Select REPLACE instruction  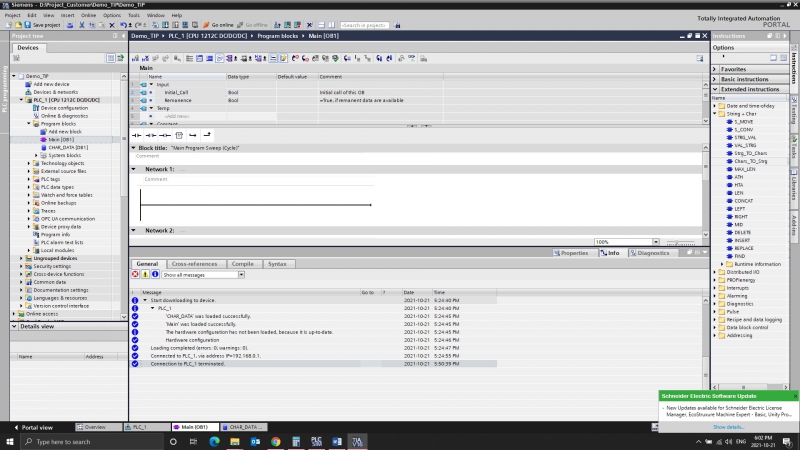(743, 248)
